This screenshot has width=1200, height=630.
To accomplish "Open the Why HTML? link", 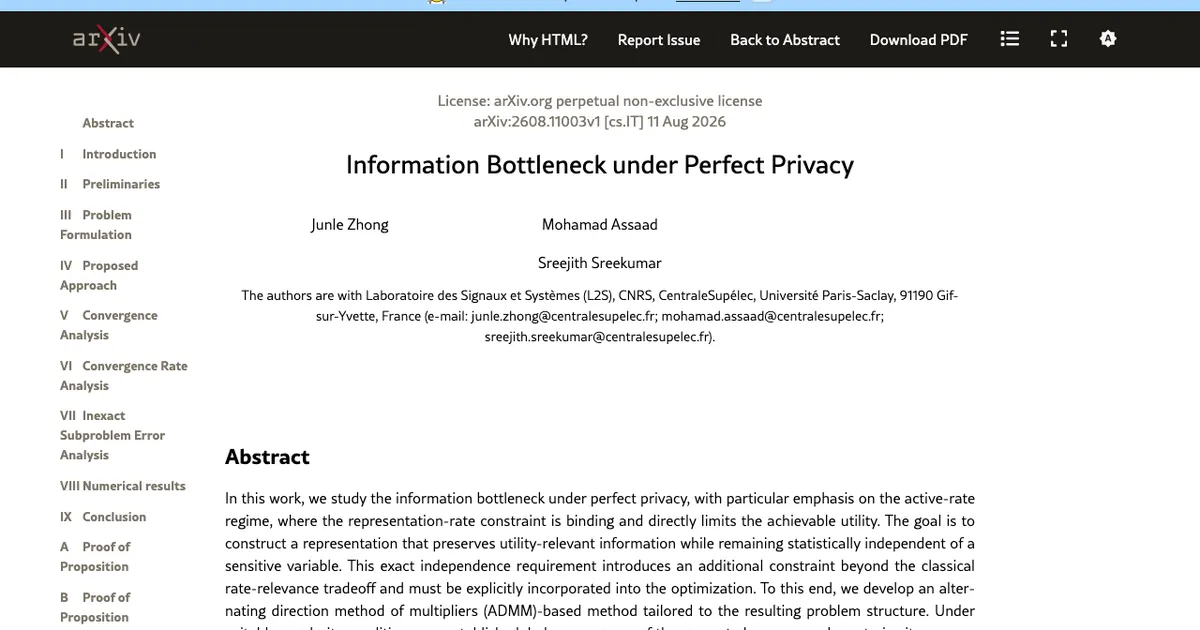I will tap(548, 40).
